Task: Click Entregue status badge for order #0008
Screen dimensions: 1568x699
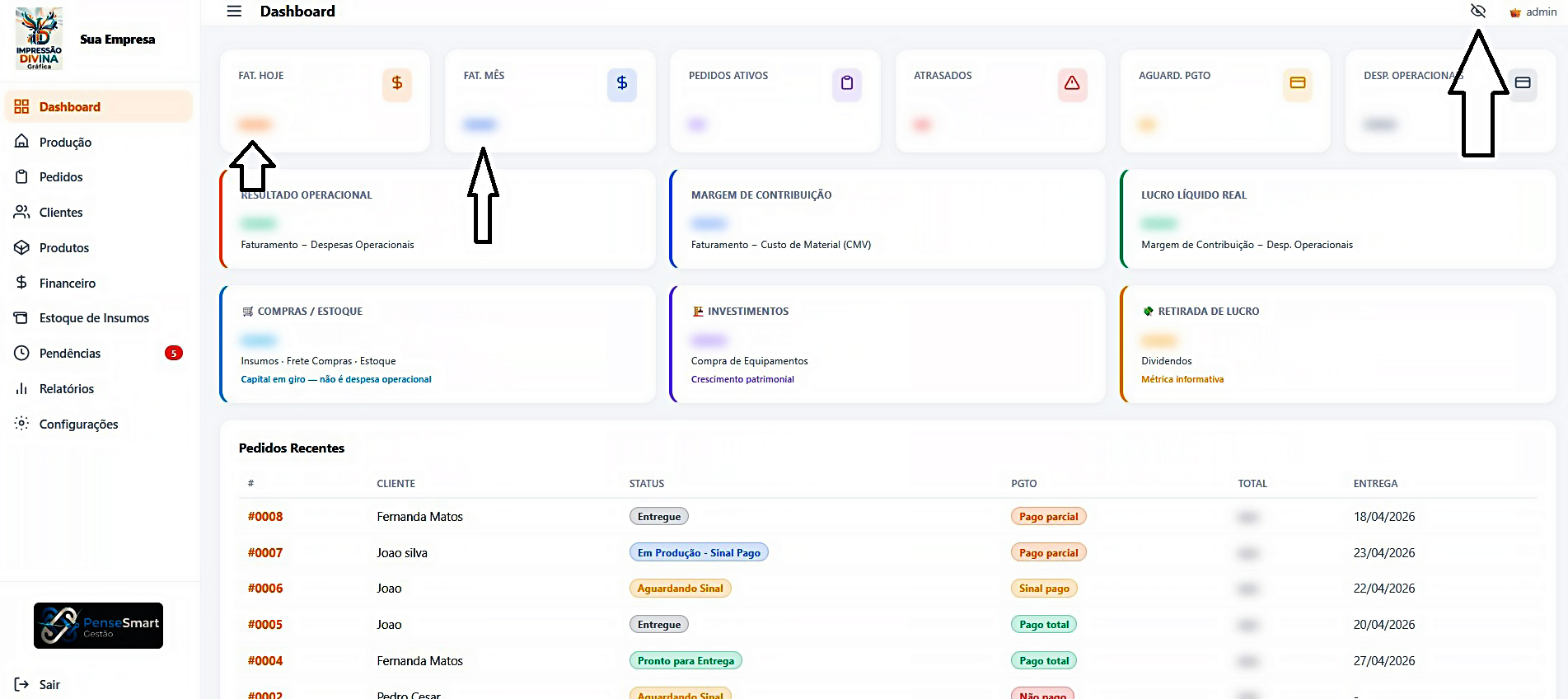Action: (x=659, y=517)
